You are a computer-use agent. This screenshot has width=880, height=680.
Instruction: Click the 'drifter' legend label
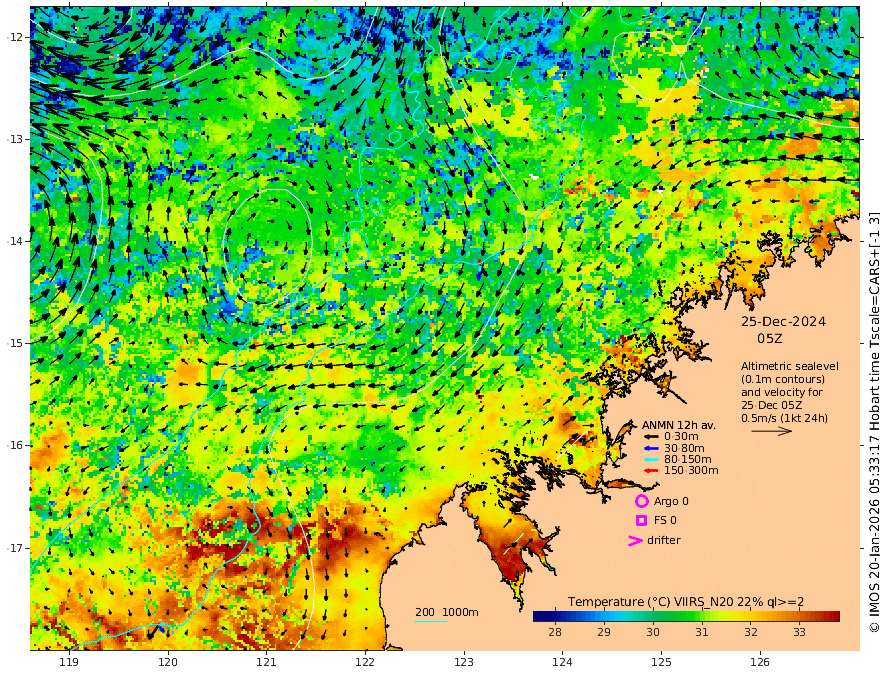663,540
